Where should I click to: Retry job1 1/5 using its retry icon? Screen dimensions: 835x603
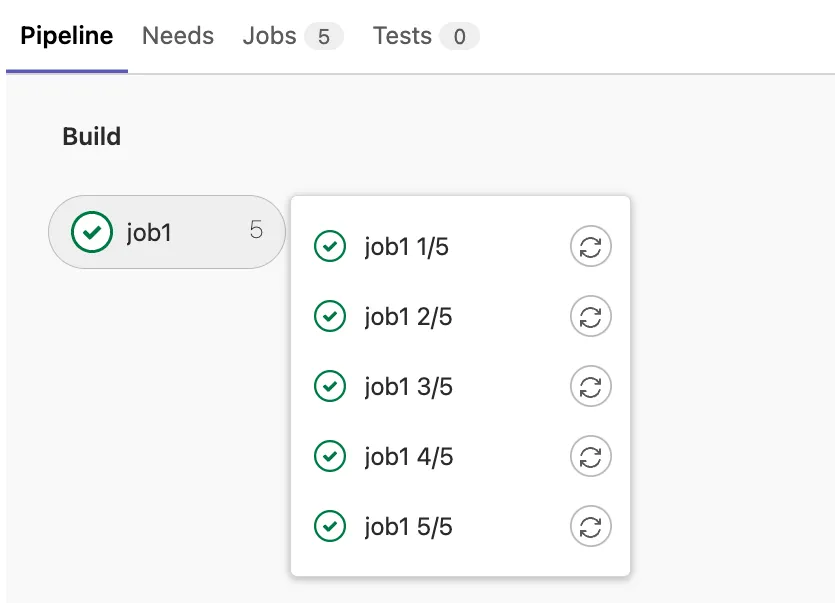590,246
